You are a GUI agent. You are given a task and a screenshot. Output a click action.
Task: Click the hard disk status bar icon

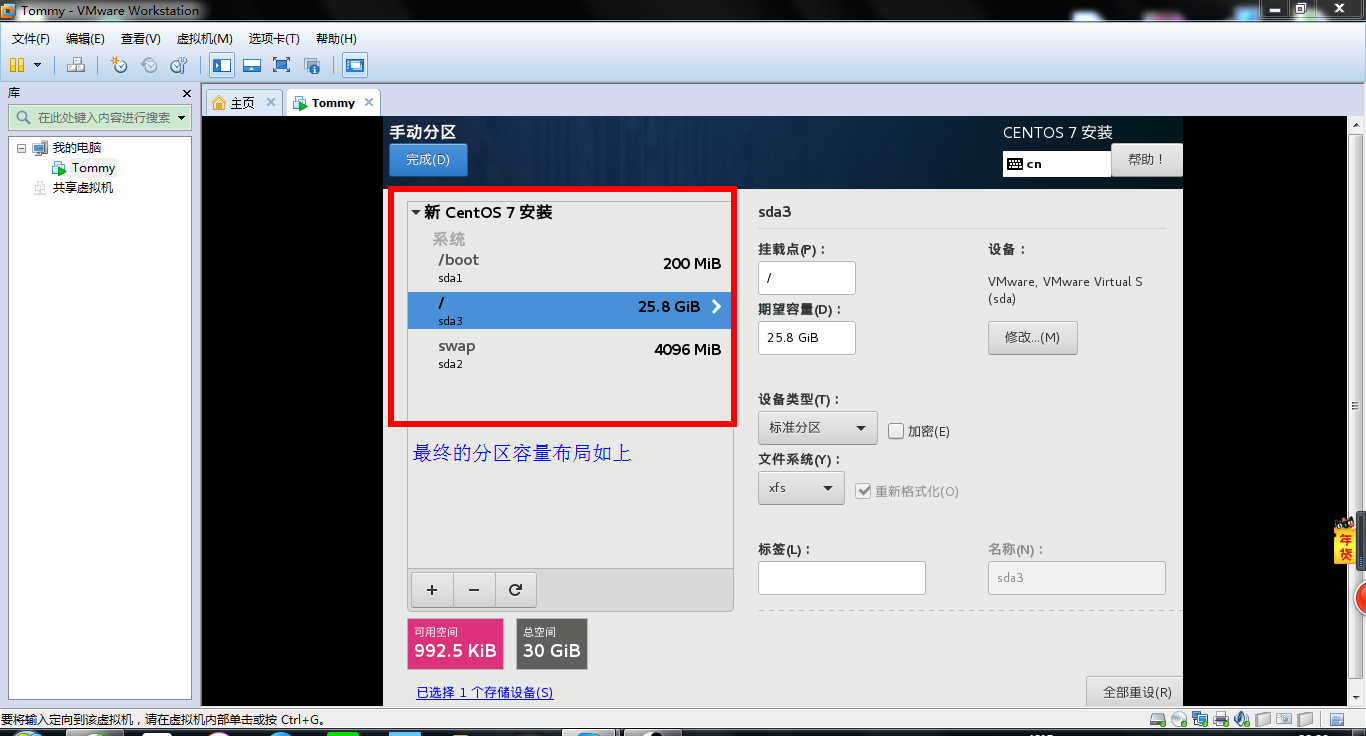coord(1158,719)
